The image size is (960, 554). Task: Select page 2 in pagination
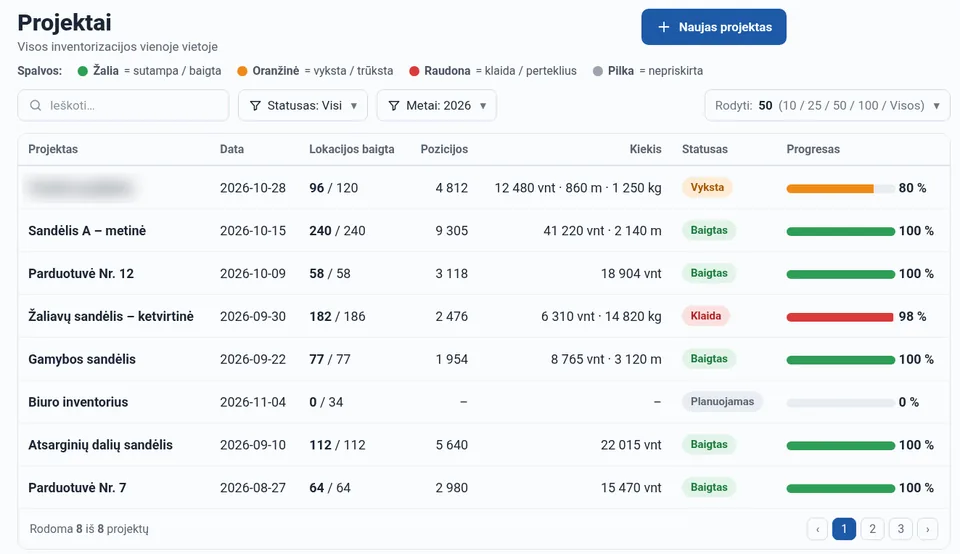pos(872,529)
